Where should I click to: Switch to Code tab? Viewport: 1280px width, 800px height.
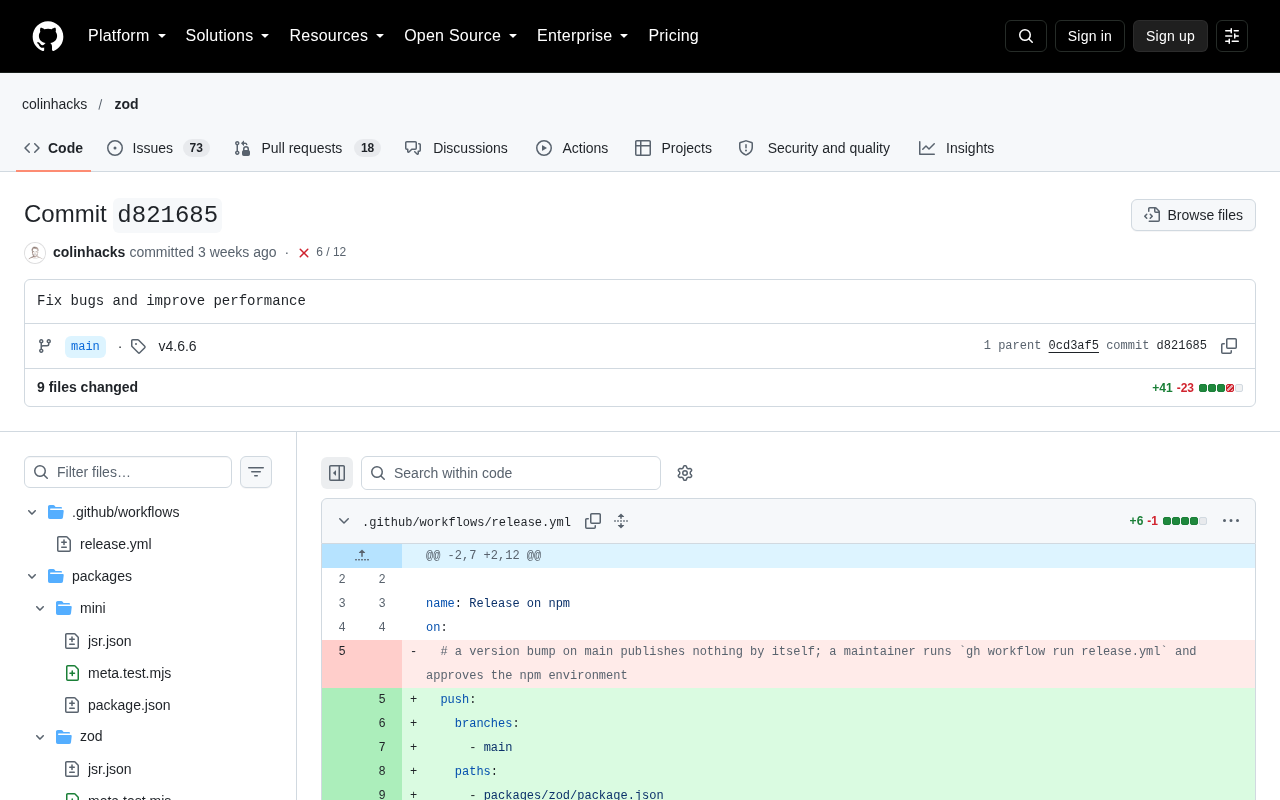point(54,148)
